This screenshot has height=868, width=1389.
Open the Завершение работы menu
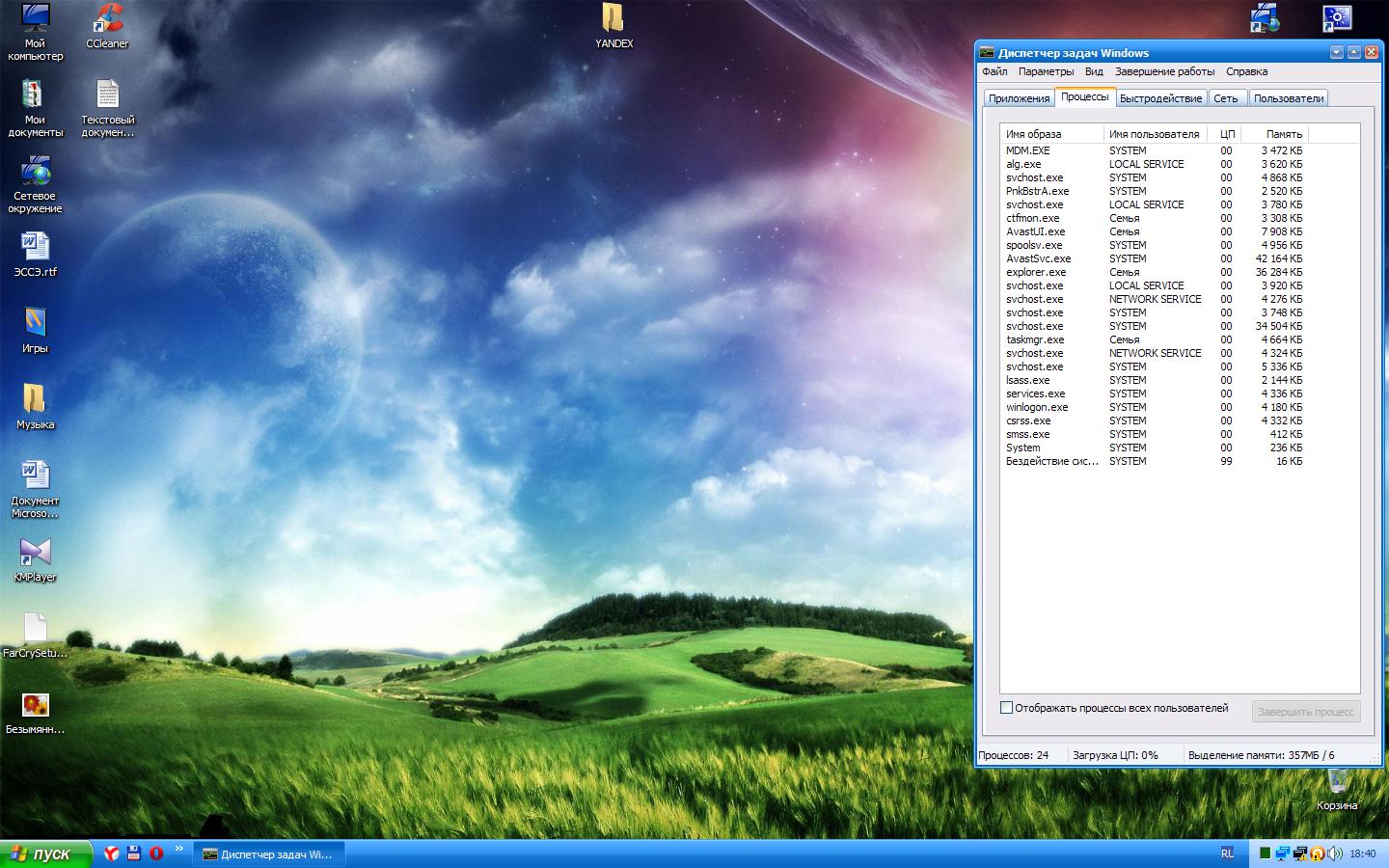click(1164, 71)
